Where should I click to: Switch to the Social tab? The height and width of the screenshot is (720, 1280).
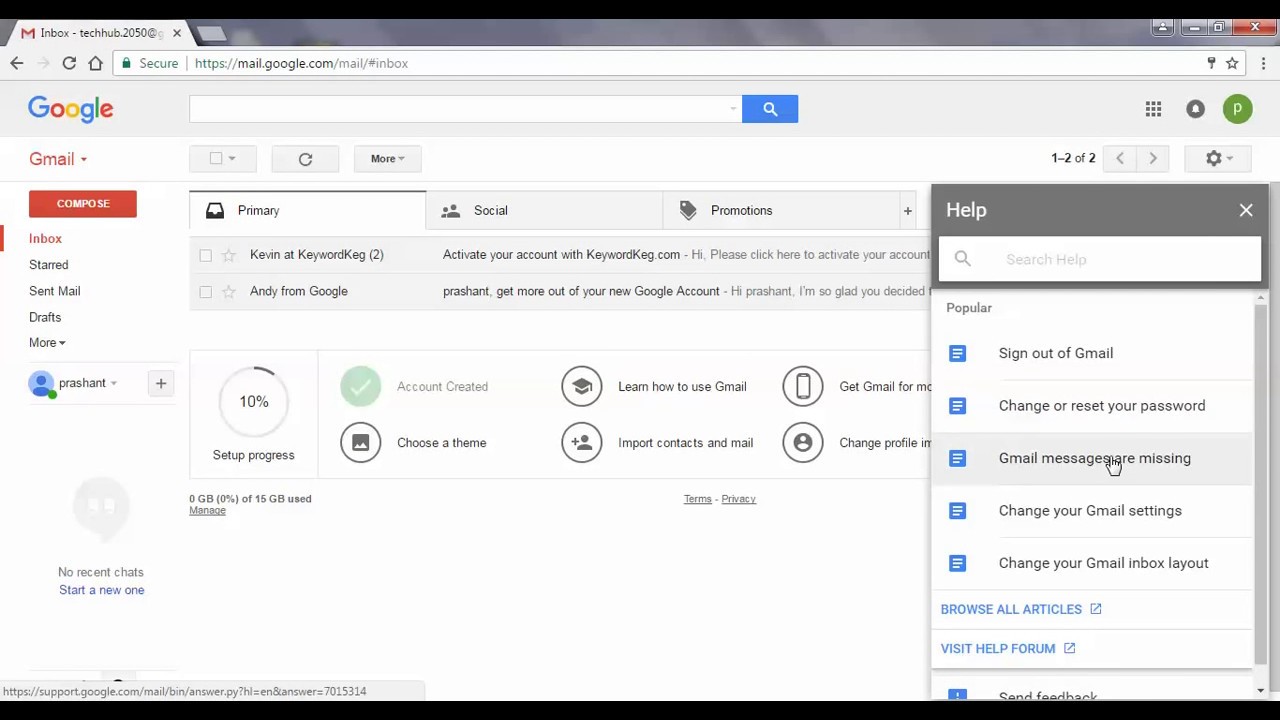click(544, 211)
